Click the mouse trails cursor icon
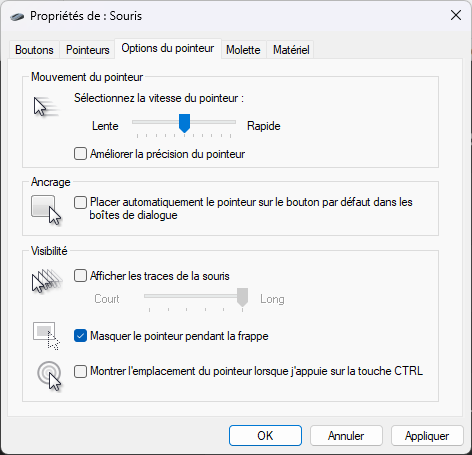Image resolution: width=472 pixels, height=455 pixels. coord(47,281)
